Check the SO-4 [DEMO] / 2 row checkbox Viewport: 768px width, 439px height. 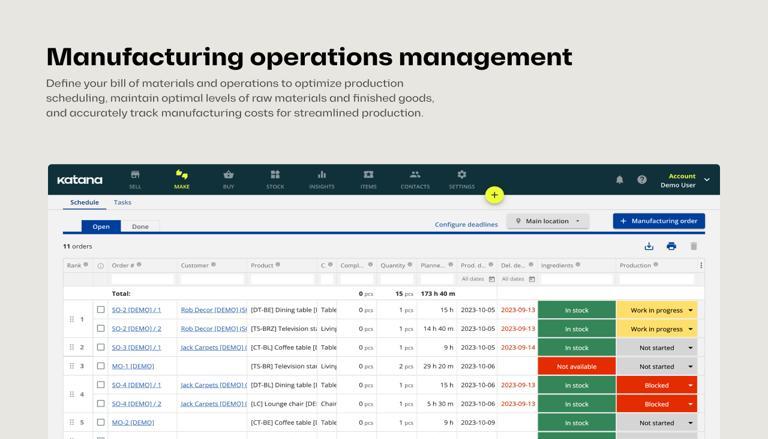pyautogui.click(x=100, y=403)
